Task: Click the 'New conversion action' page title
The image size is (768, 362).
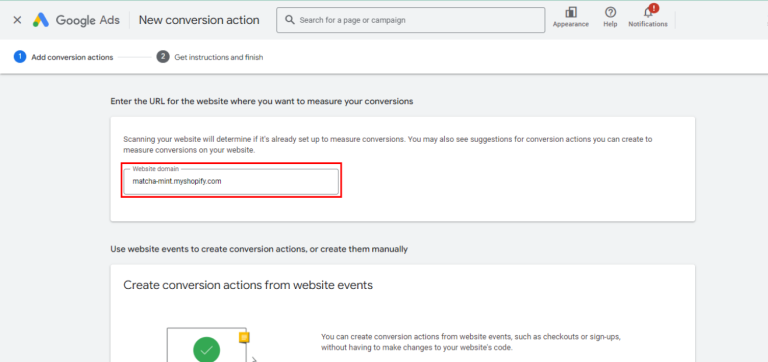Action: 199,20
